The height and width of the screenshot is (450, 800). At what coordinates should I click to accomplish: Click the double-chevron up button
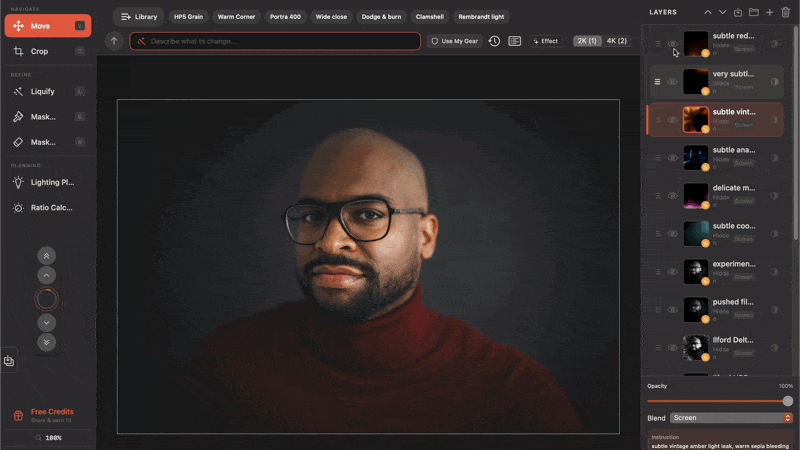pyautogui.click(x=47, y=256)
